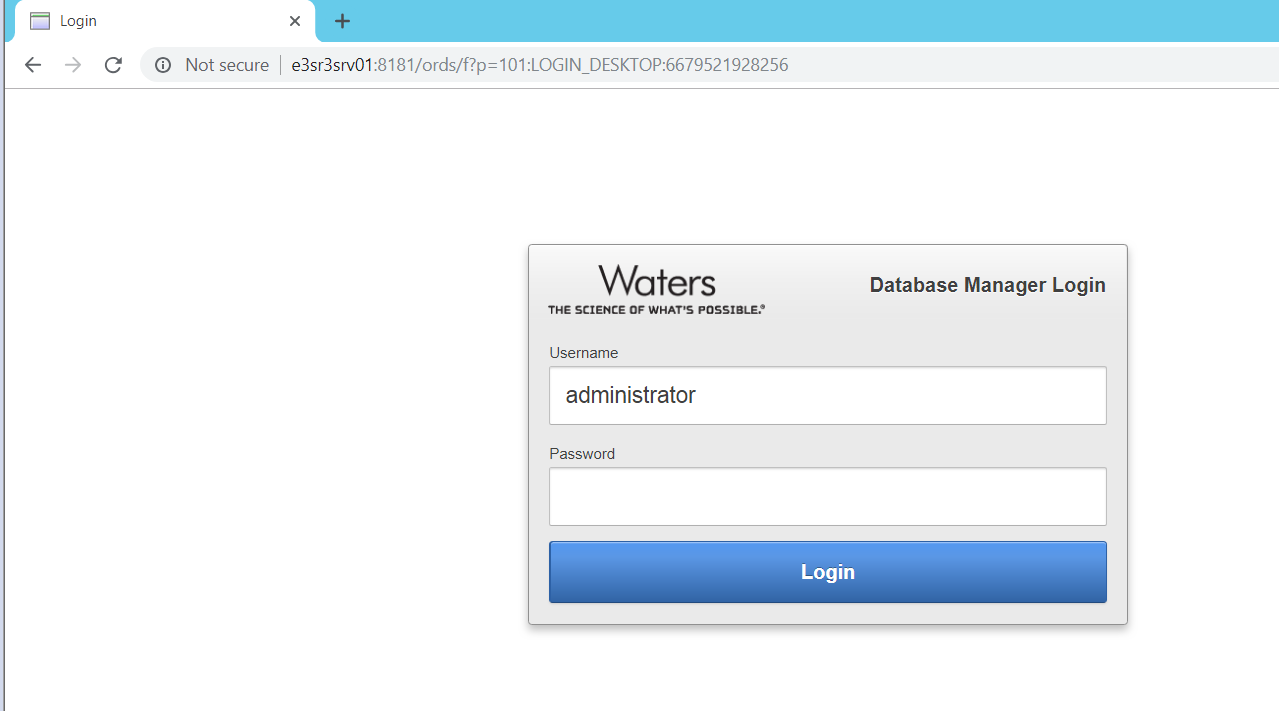Click the Waters logo

[657, 281]
